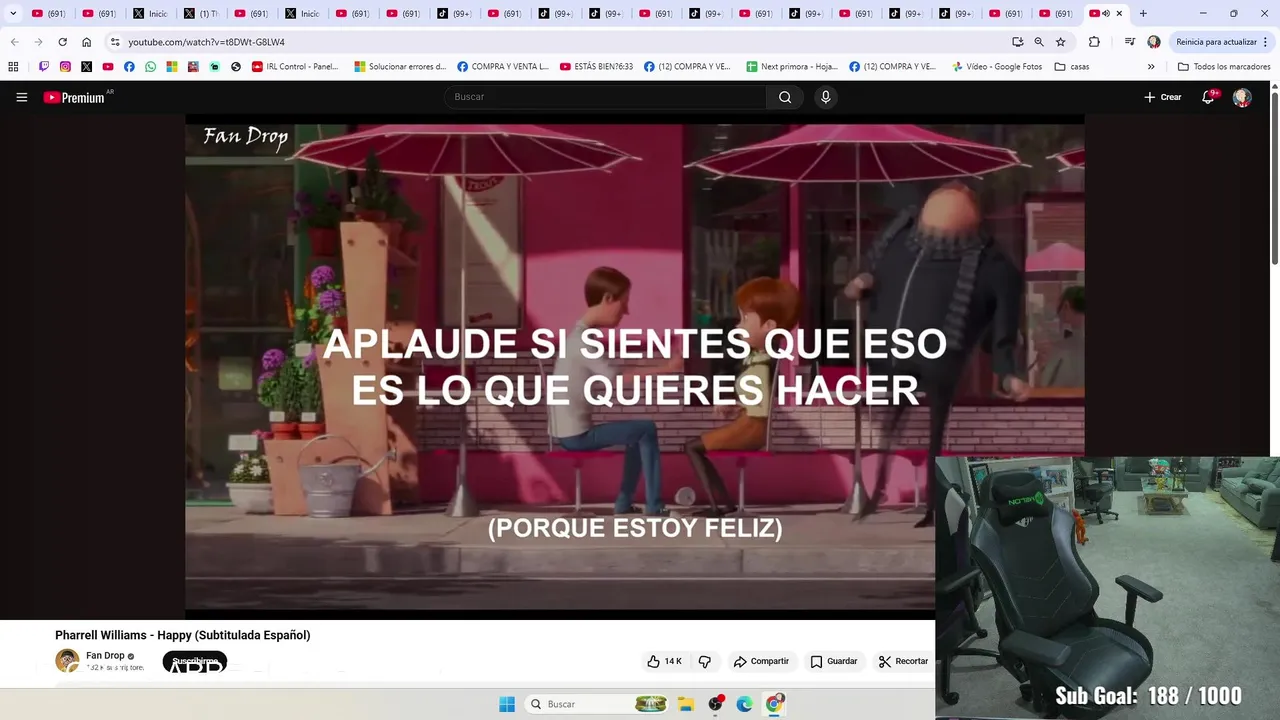Click Guardar to save the video
The image size is (1280, 720).
tap(833, 661)
